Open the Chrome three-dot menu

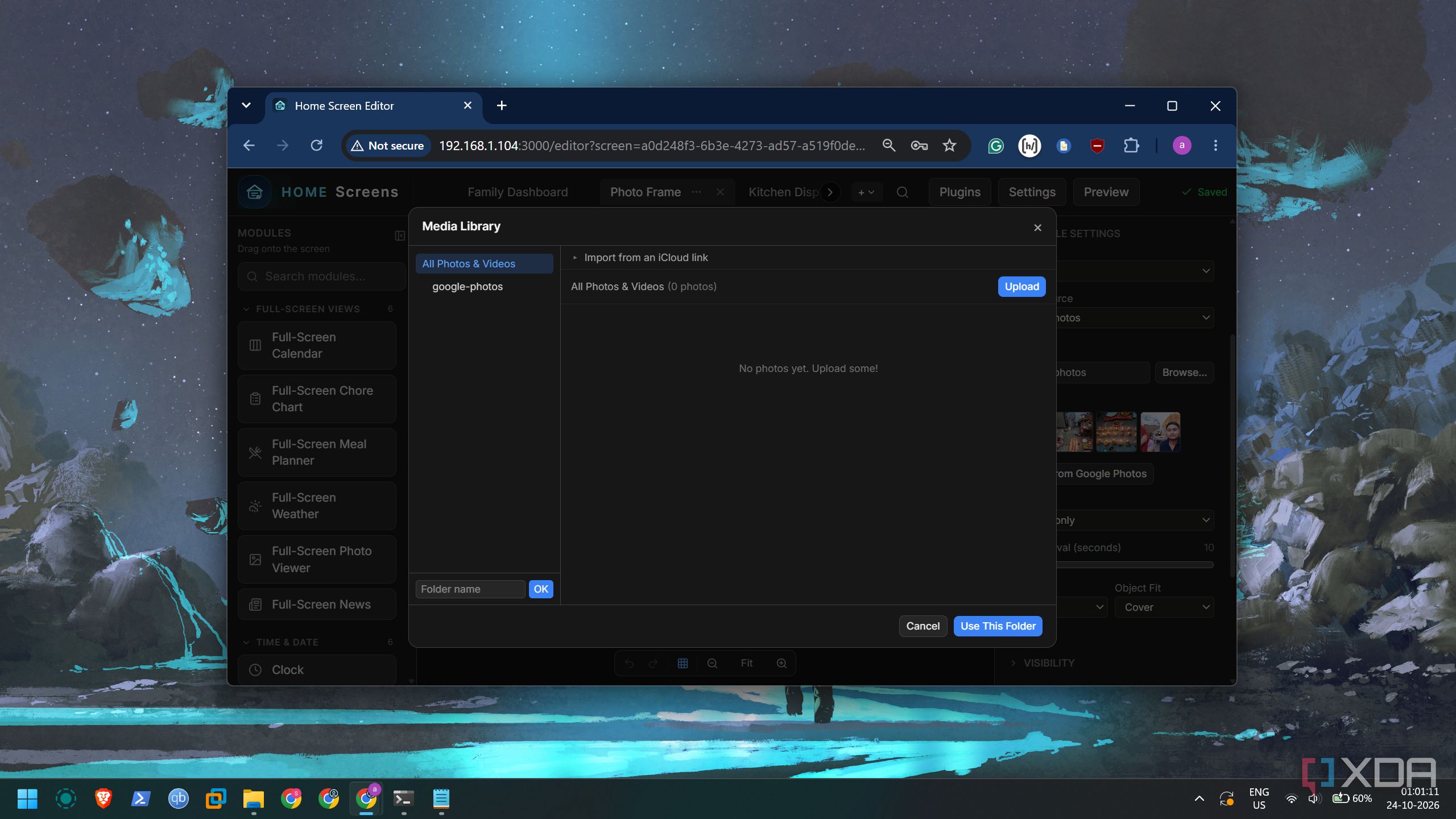(x=1215, y=146)
